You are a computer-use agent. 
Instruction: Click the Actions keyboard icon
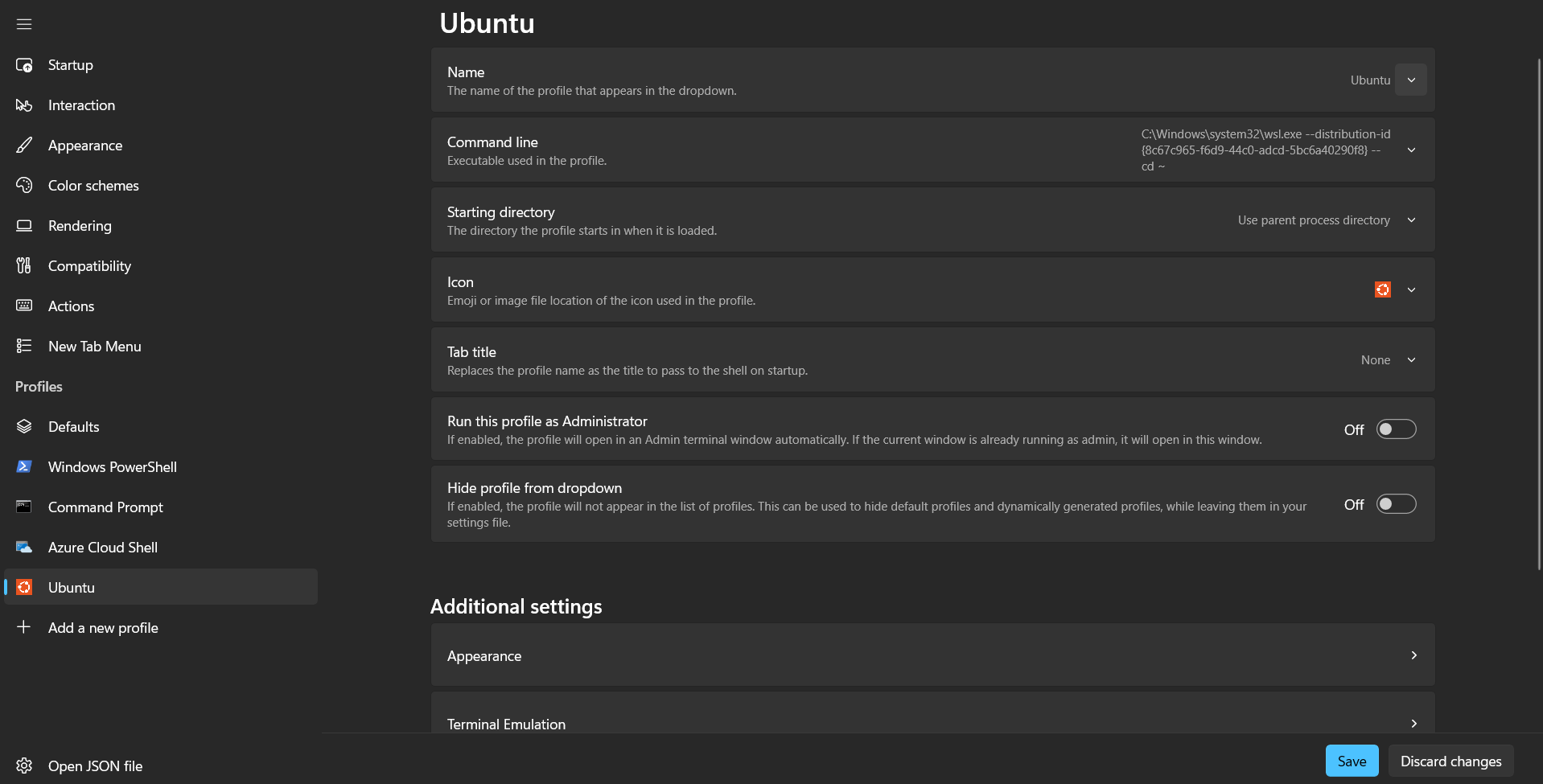coord(24,306)
